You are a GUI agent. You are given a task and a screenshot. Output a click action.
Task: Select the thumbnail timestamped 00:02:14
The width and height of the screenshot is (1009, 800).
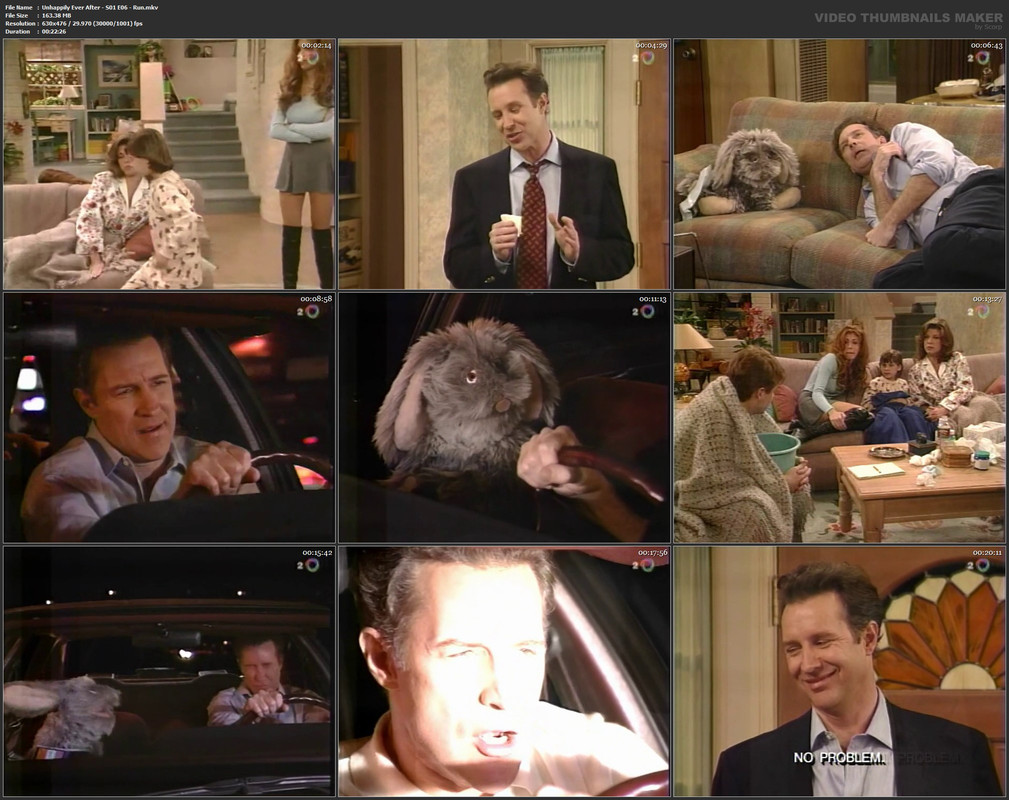(x=169, y=163)
